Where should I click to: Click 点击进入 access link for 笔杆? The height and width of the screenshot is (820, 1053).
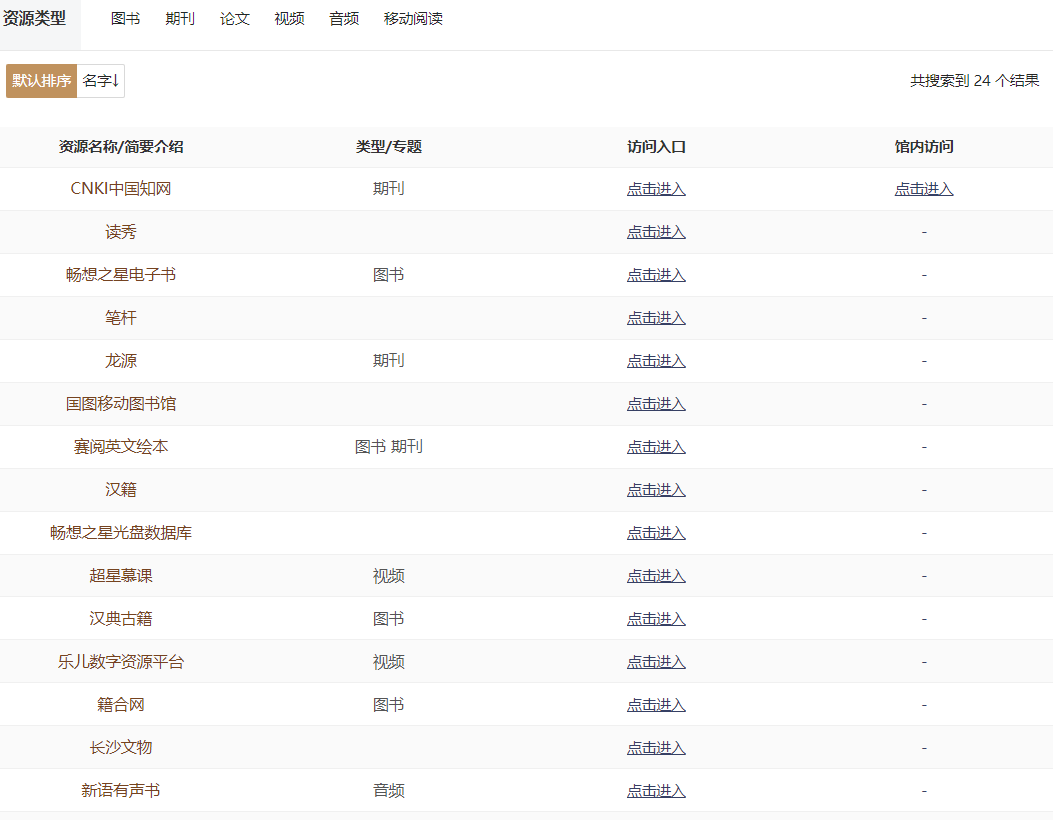[656, 318]
